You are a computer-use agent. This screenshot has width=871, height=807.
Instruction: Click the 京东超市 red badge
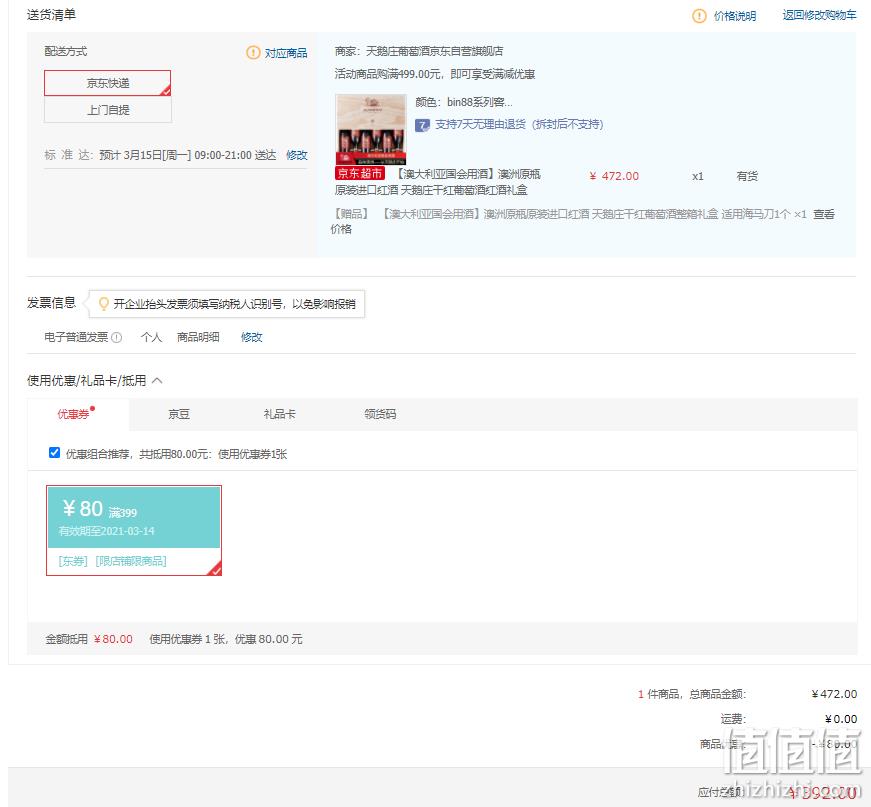click(360, 173)
